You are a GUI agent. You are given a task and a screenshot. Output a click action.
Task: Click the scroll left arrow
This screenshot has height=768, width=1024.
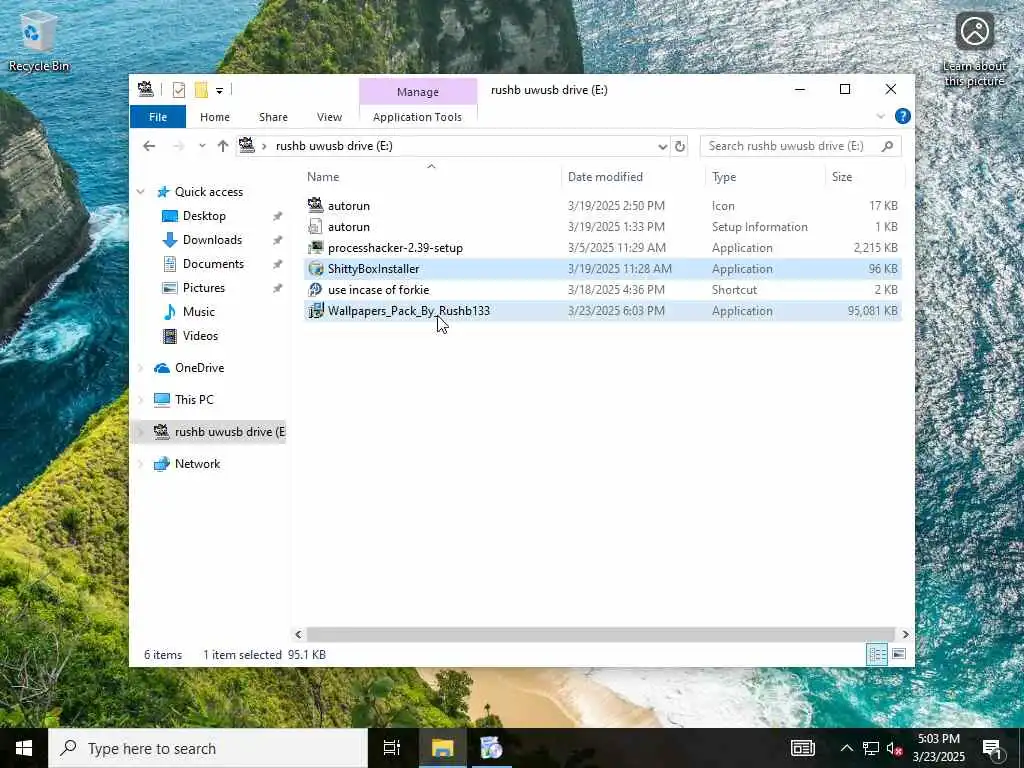(x=298, y=634)
